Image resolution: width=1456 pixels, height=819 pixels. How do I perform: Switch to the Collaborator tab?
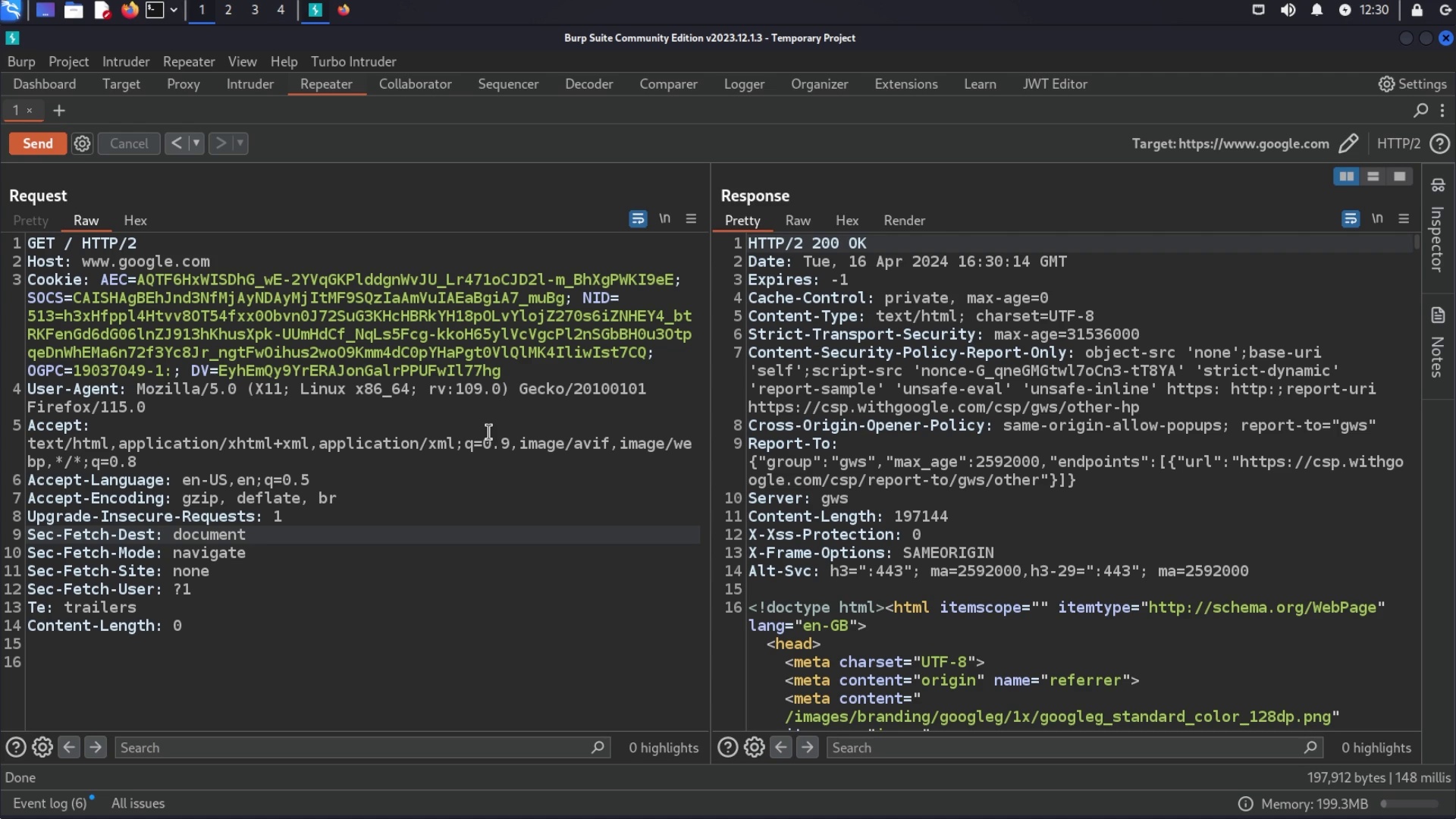(415, 84)
